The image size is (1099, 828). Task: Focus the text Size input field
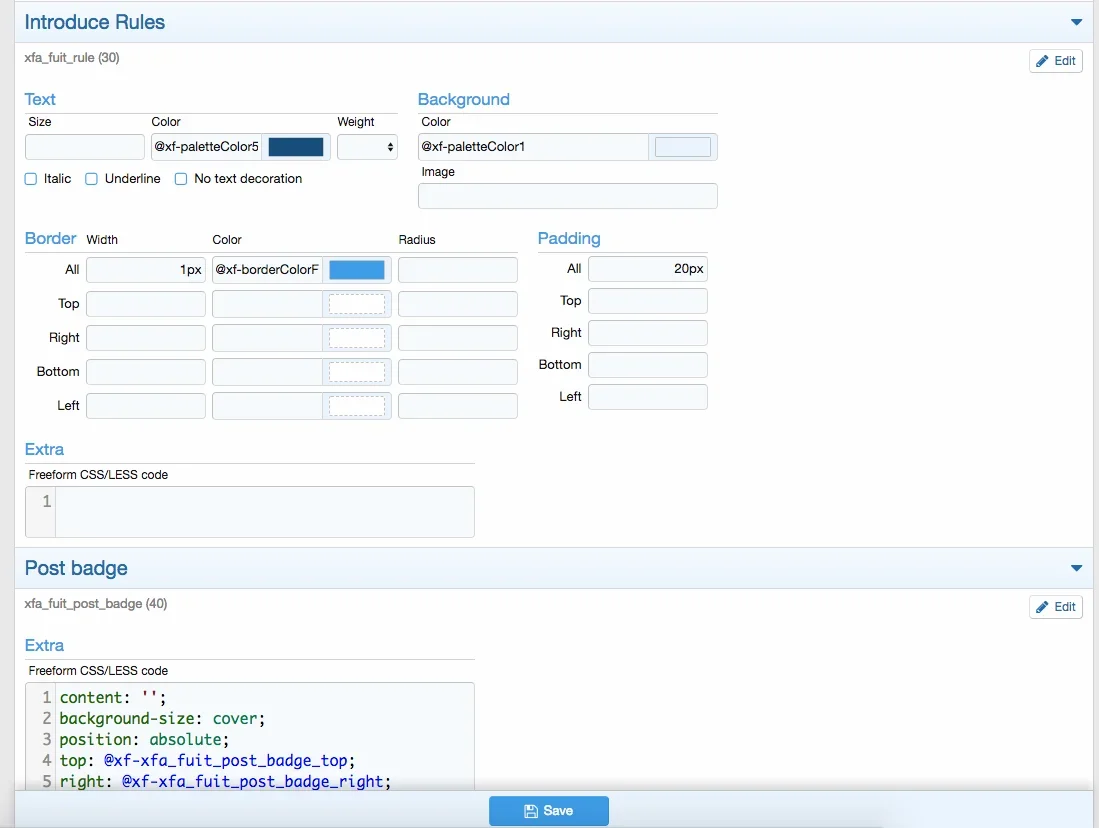85,147
